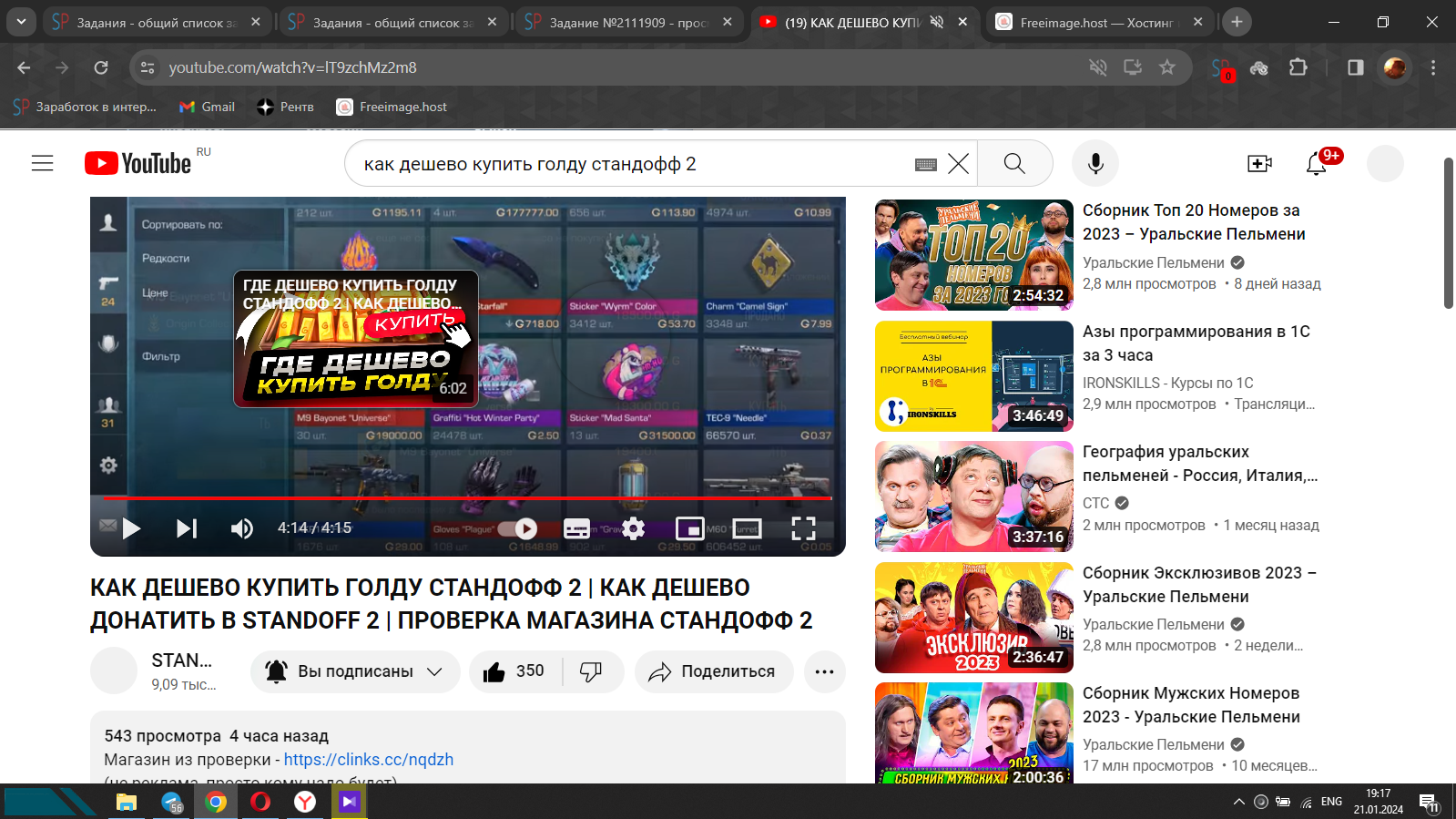
Task: Open install/cast icon in address bar
Action: [1133, 67]
